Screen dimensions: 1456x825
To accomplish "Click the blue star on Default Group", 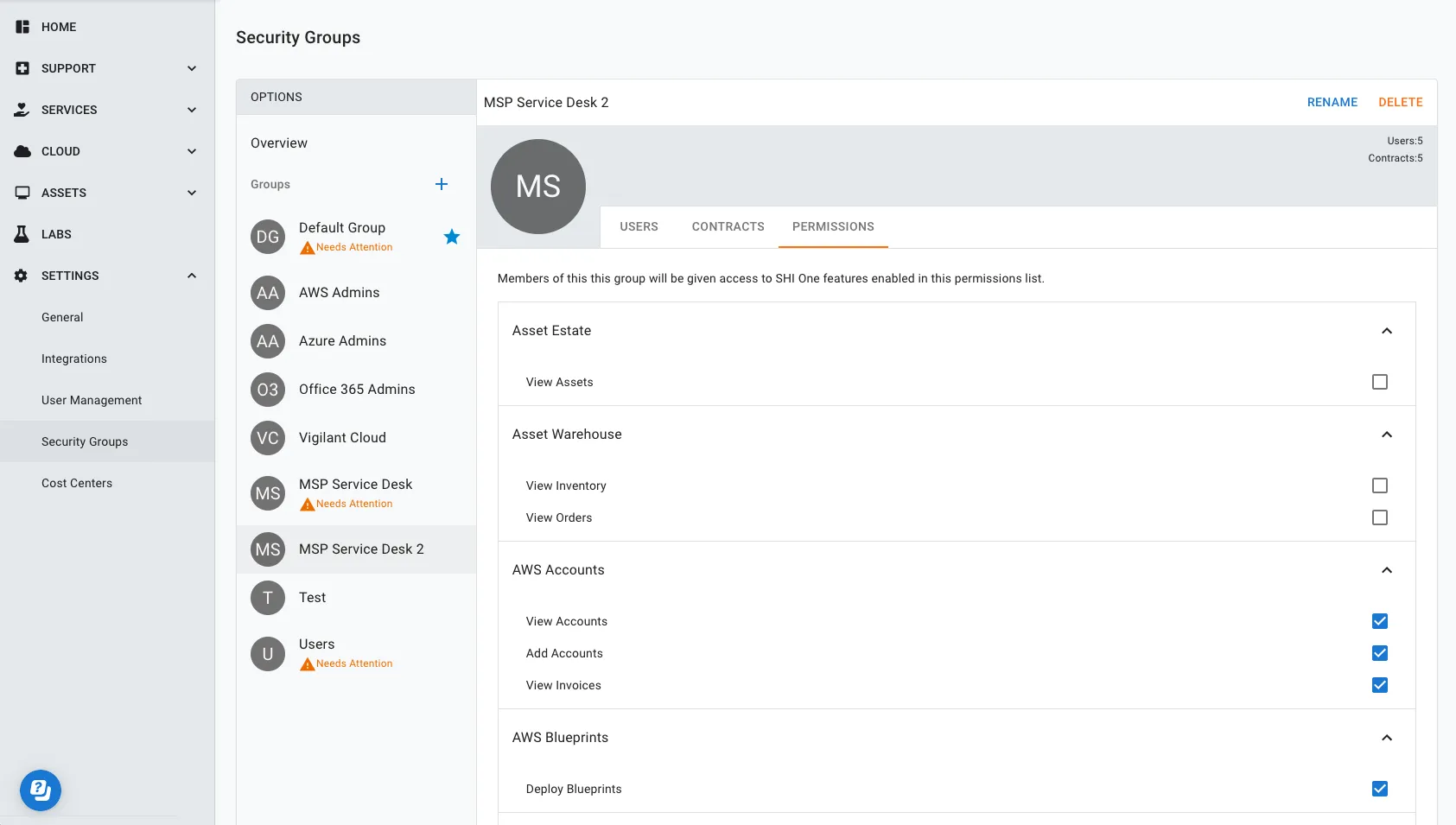I will tap(452, 237).
